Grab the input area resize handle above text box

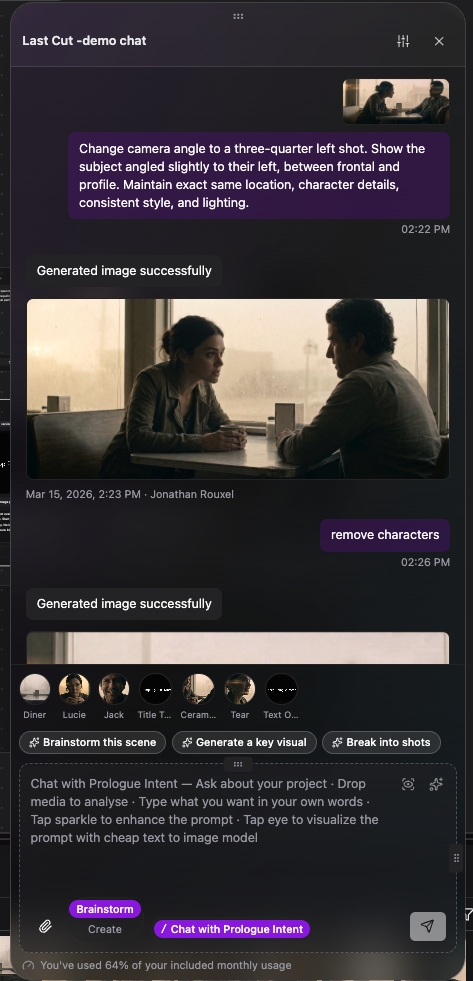[x=238, y=764]
